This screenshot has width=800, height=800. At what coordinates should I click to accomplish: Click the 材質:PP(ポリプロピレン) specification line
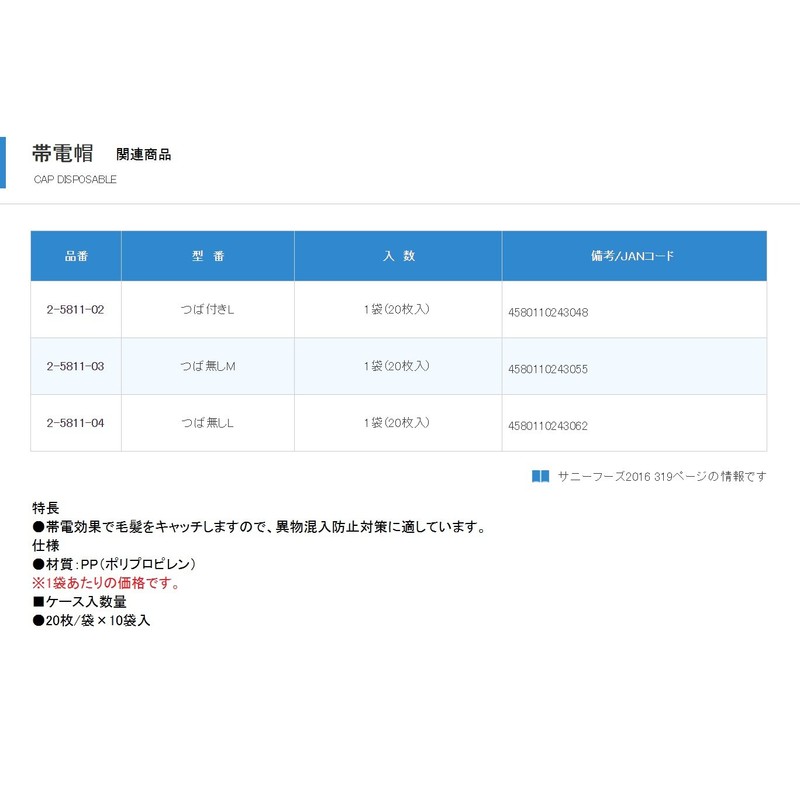[114, 564]
